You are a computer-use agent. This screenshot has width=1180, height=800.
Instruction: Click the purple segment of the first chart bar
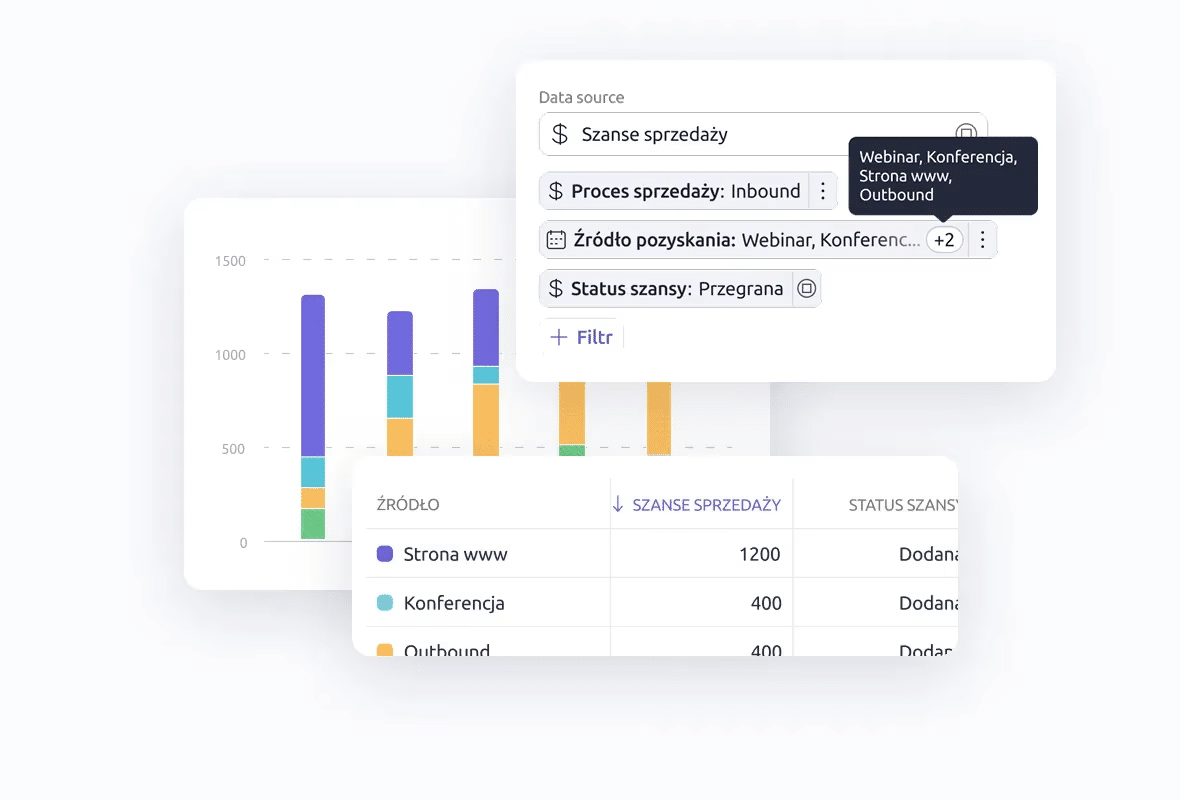(313, 375)
